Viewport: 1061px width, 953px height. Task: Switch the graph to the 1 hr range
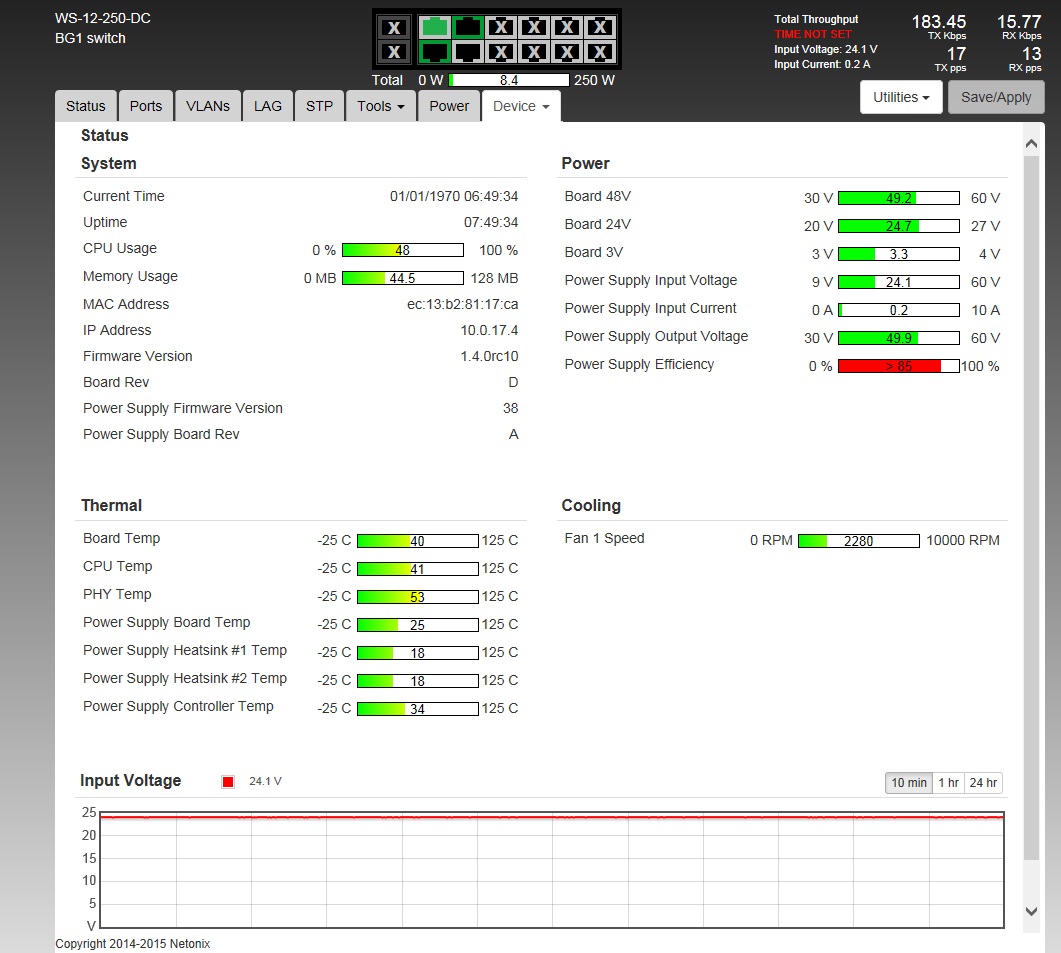click(x=948, y=783)
